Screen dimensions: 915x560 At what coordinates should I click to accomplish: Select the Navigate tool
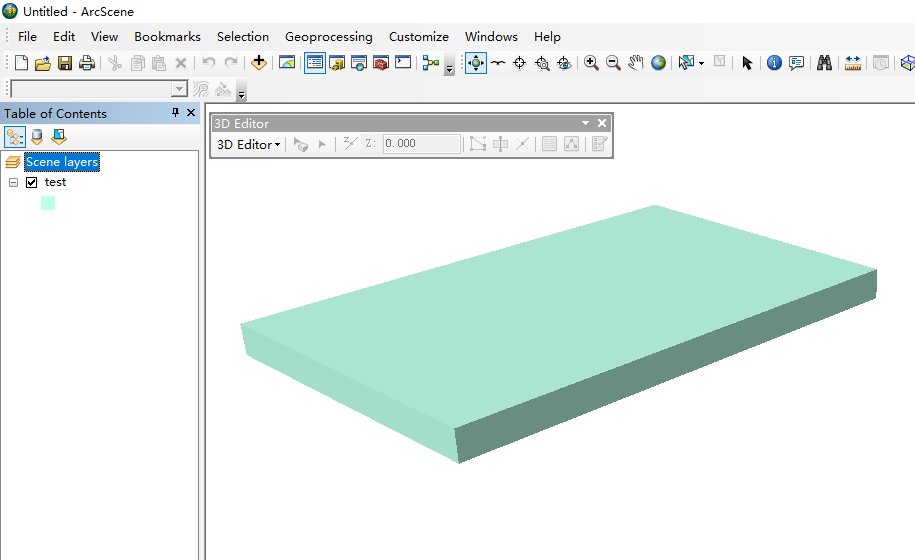click(x=475, y=63)
